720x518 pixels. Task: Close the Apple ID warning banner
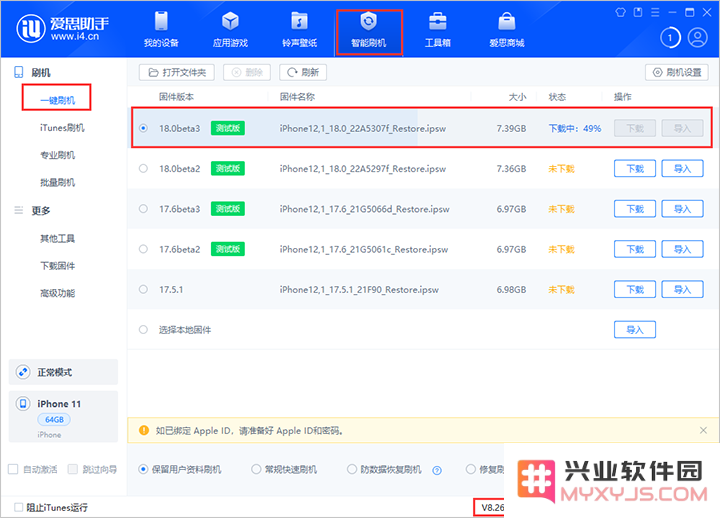tap(703, 430)
